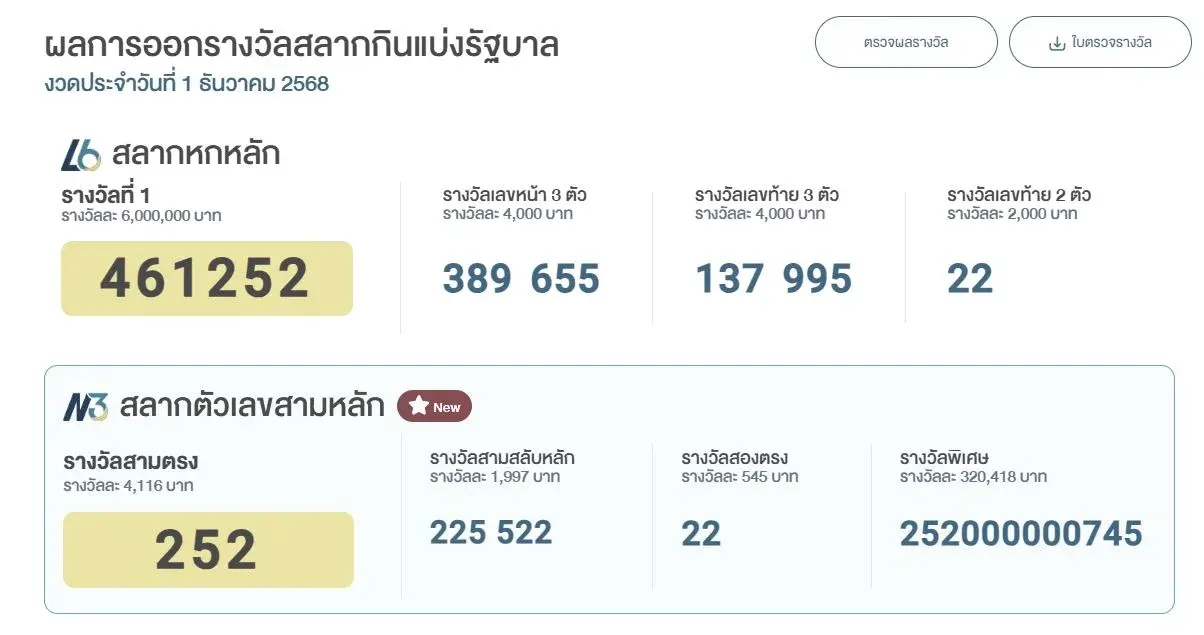The width and height of the screenshot is (1204, 635).
Task: Click the special prize number 25200000745
Action: [1021, 534]
